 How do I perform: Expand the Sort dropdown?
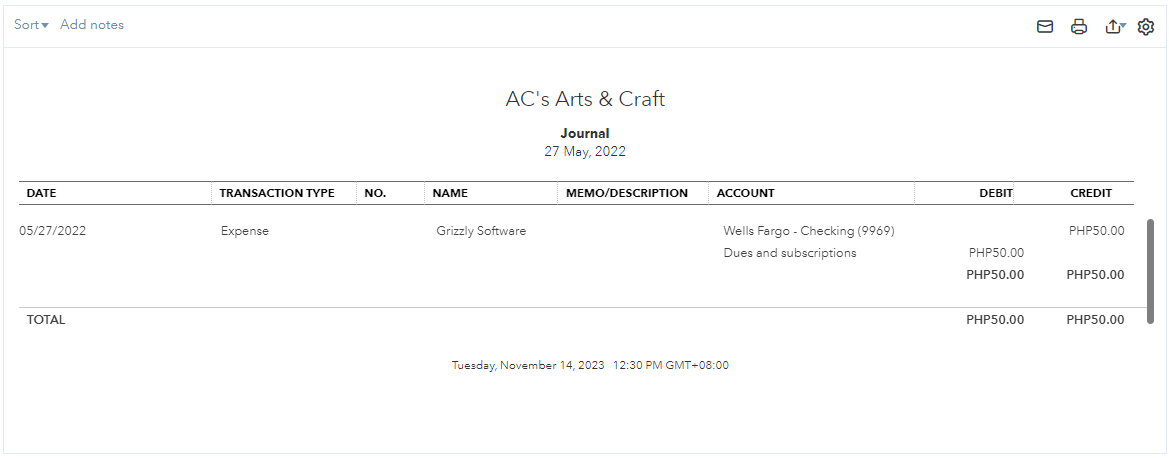[x=31, y=25]
